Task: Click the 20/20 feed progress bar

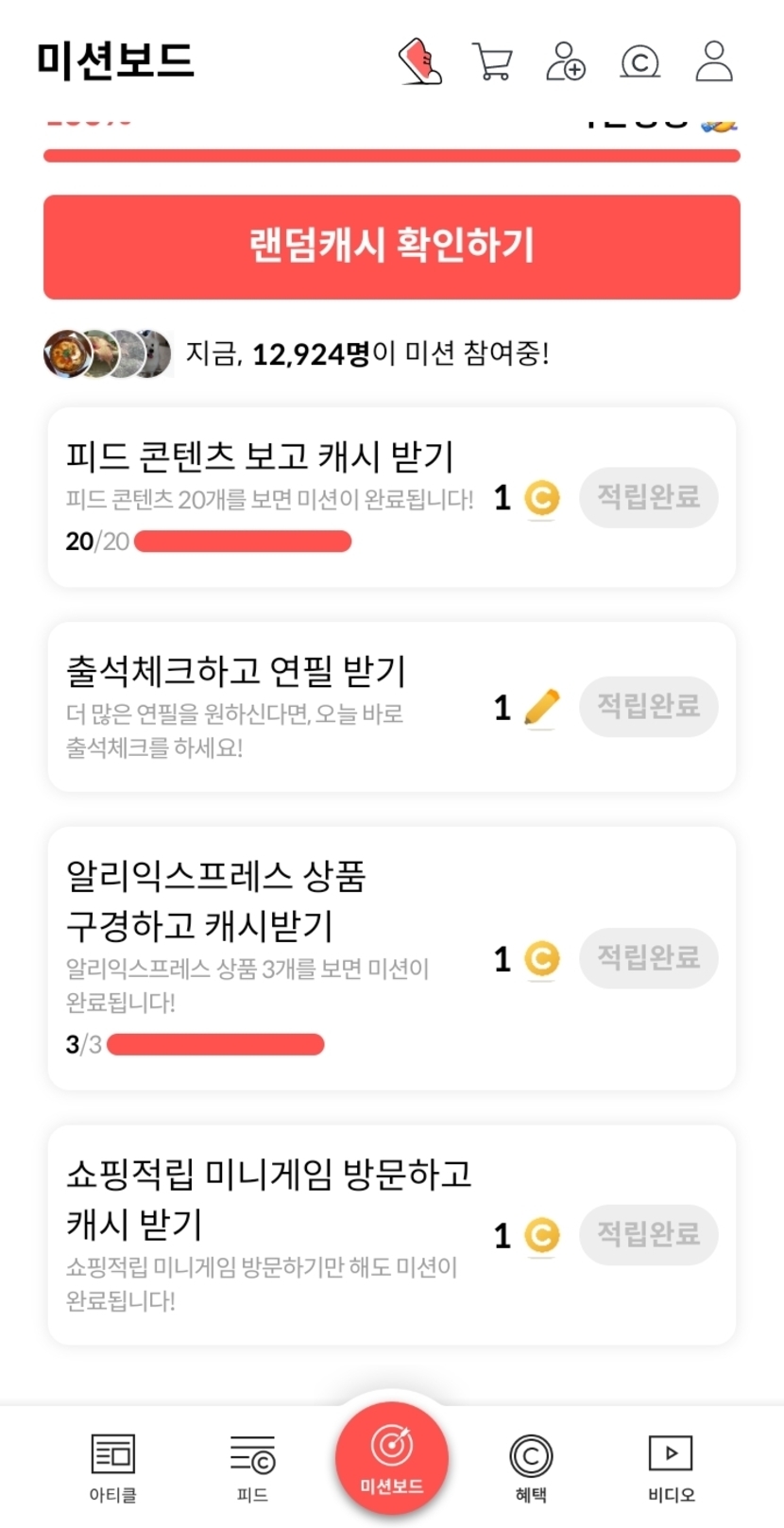Action: (x=243, y=541)
